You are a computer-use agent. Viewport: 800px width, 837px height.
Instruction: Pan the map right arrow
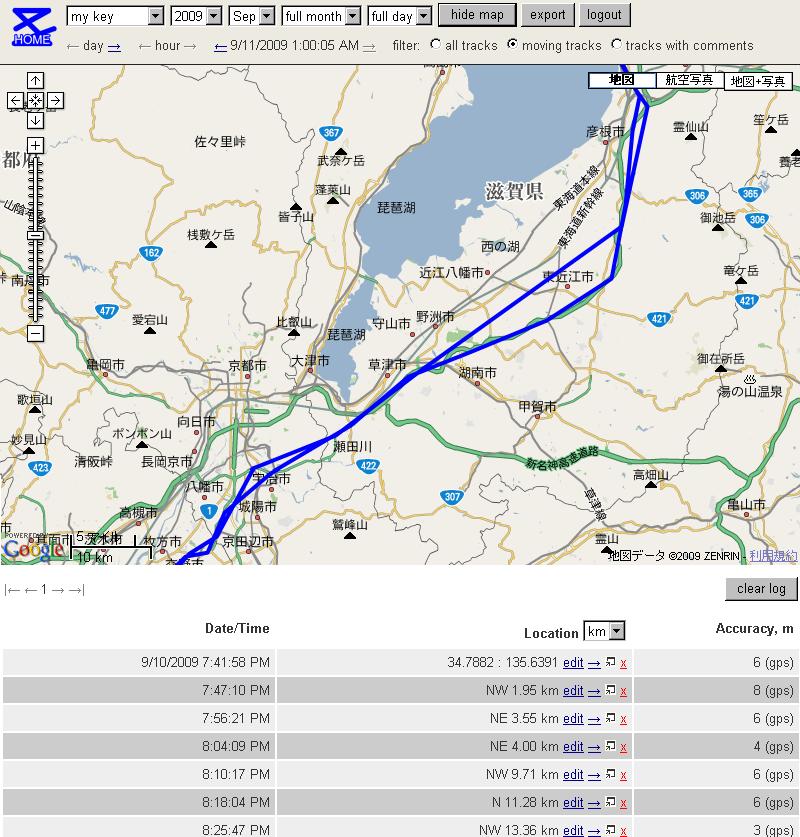56,100
